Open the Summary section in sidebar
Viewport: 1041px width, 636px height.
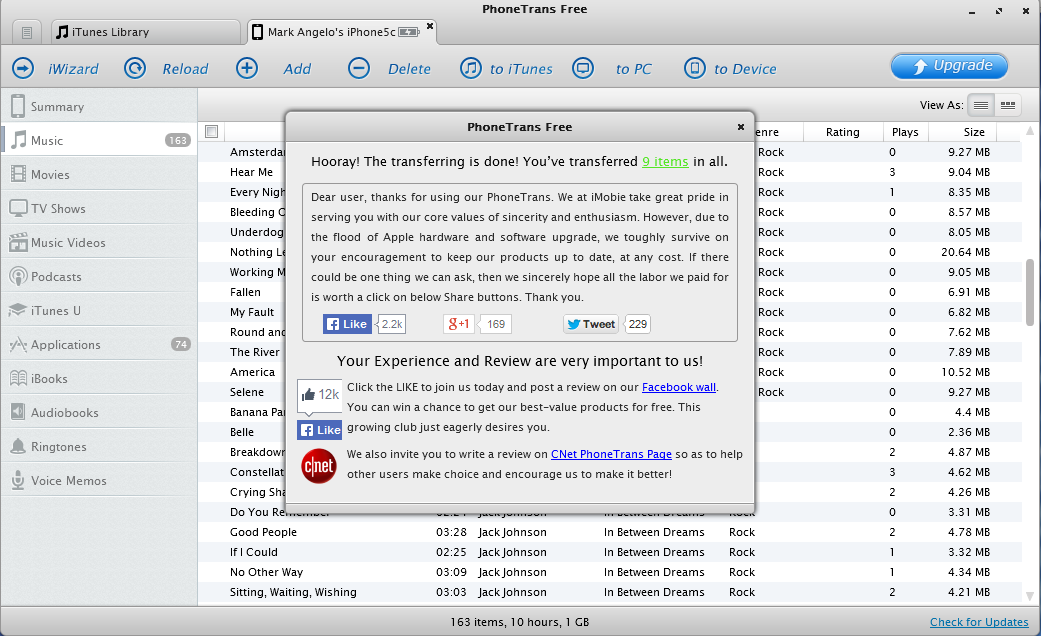pos(99,106)
